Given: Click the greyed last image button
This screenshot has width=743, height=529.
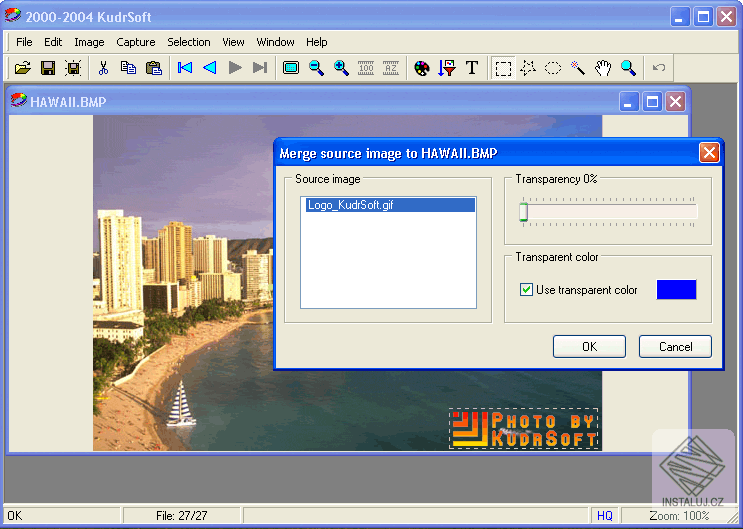Looking at the screenshot, I should [260, 68].
